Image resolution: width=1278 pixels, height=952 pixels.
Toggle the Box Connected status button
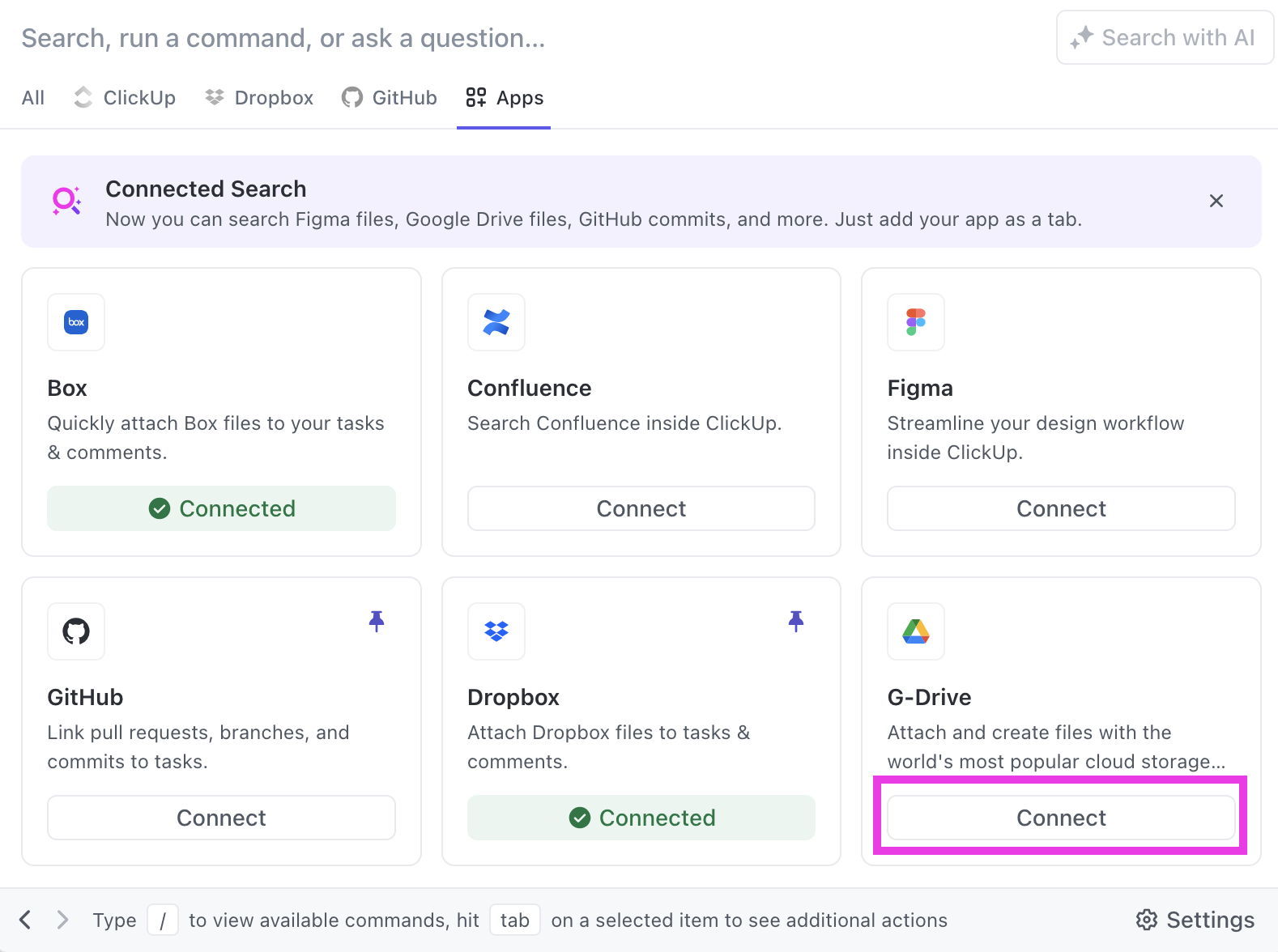click(221, 508)
